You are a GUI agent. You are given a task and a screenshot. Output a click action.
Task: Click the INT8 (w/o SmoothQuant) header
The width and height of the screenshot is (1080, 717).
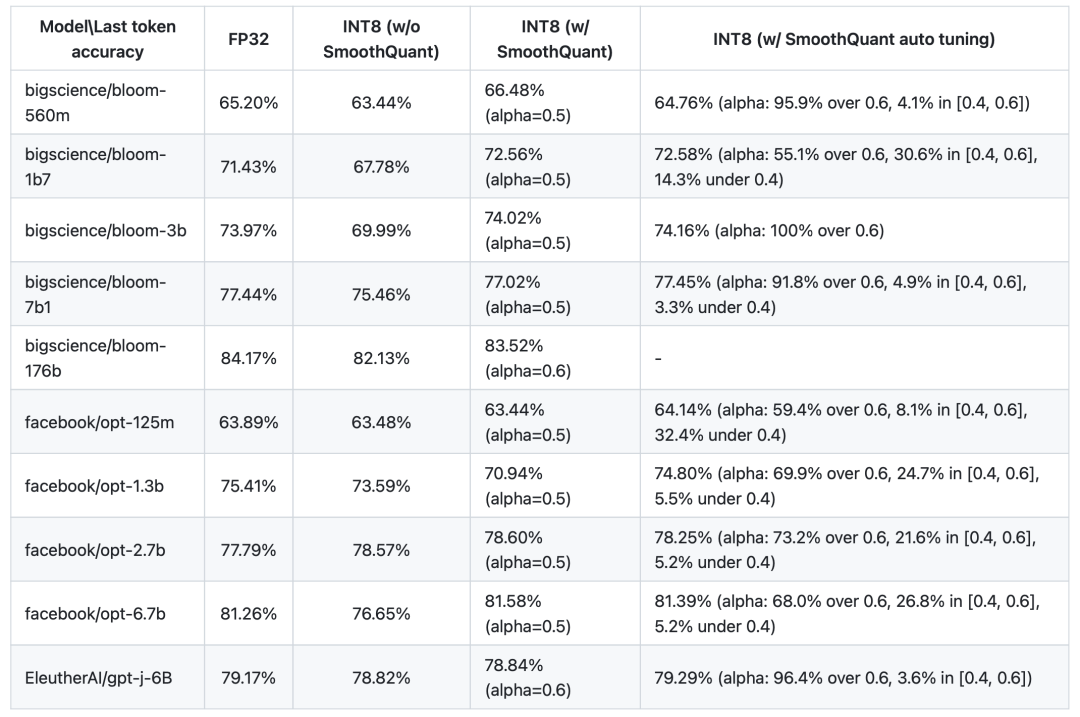[x=381, y=39]
